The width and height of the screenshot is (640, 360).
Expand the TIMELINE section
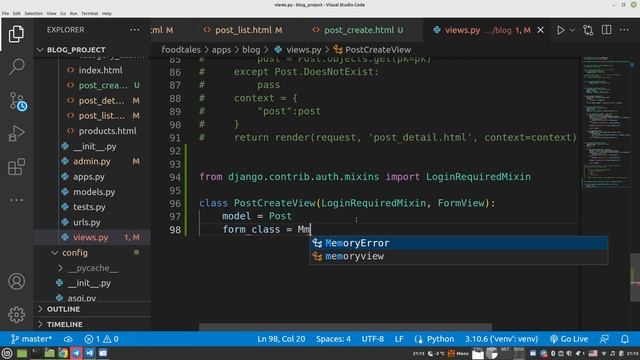92,324
